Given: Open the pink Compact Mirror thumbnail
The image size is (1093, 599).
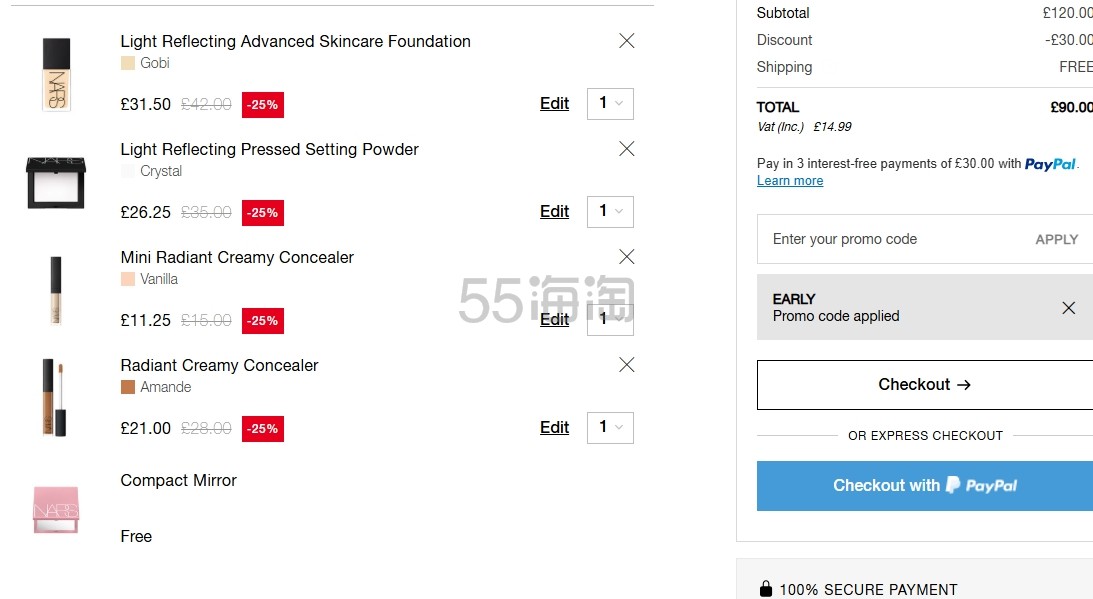Looking at the screenshot, I should [56, 510].
